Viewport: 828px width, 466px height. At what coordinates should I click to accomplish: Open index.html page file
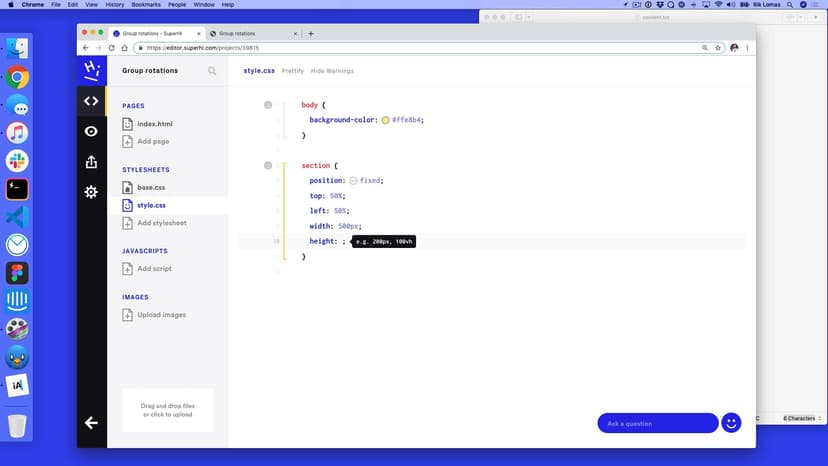[x=154, y=124]
